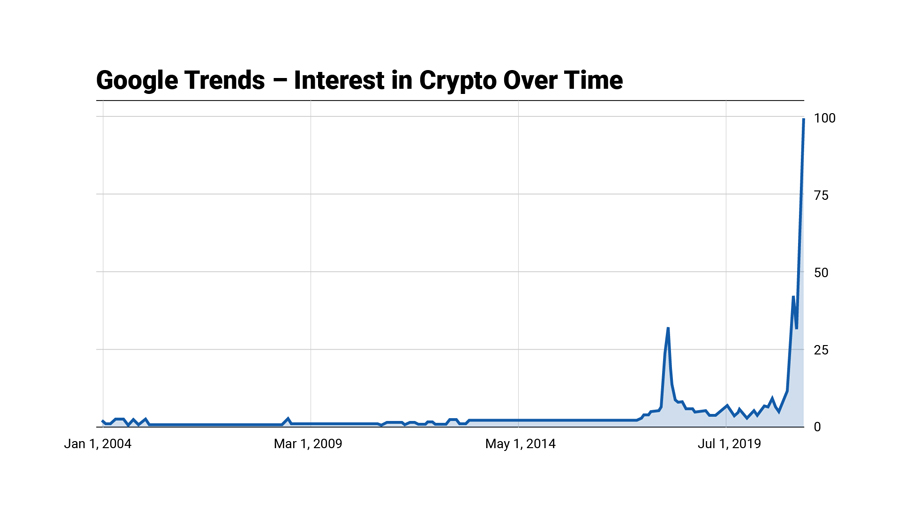Click the 100 y-axis label
Viewport: 900px width, 506px height.
[824, 118]
